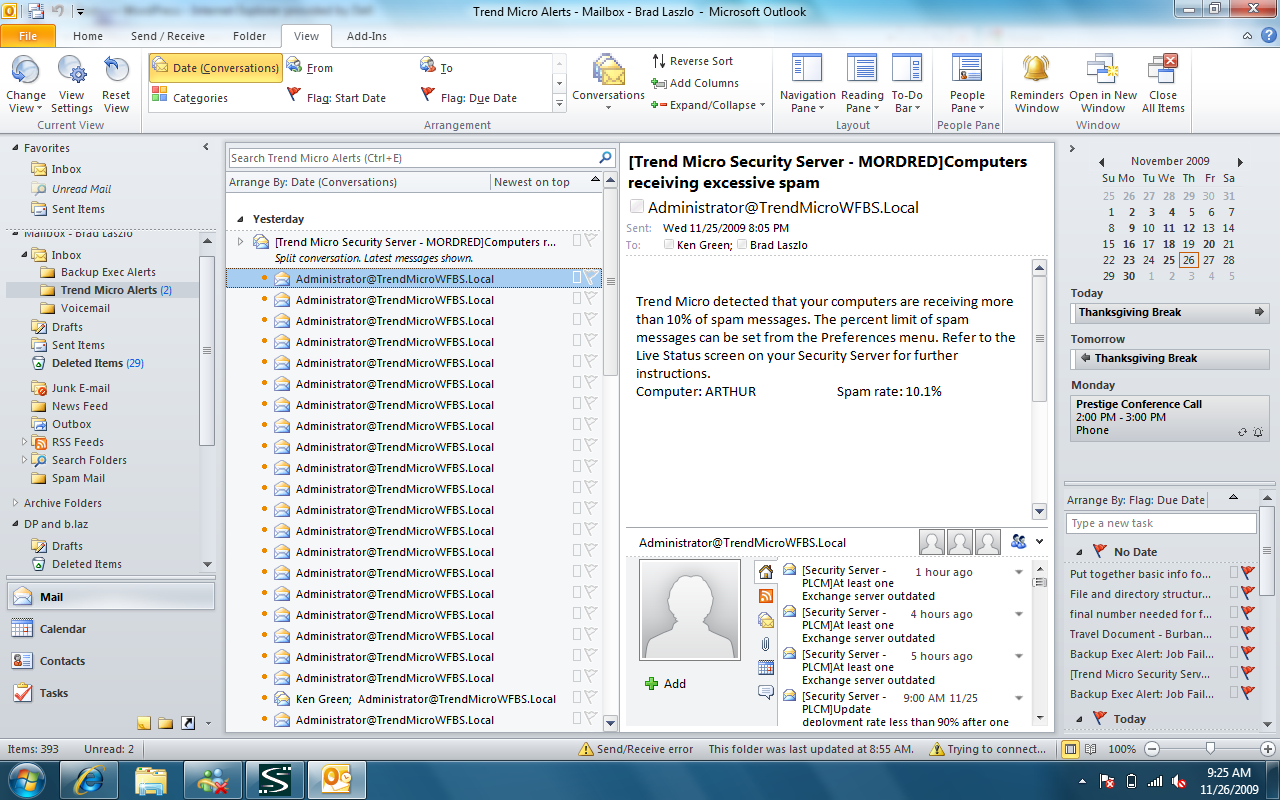The height and width of the screenshot is (800, 1280).
Task: Toggle the Ken Green recipient presence checkbox
Action: [x=669, y=245]
